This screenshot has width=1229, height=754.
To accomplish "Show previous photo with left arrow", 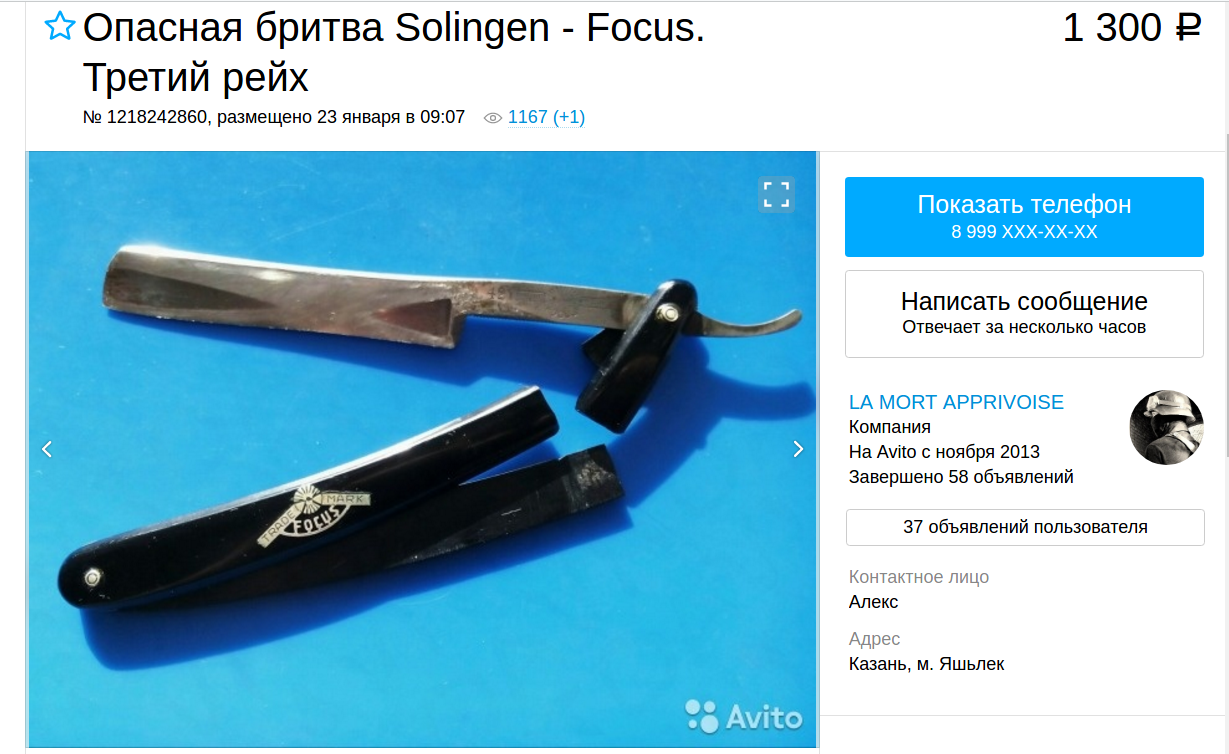I will (x=47, y=449).
